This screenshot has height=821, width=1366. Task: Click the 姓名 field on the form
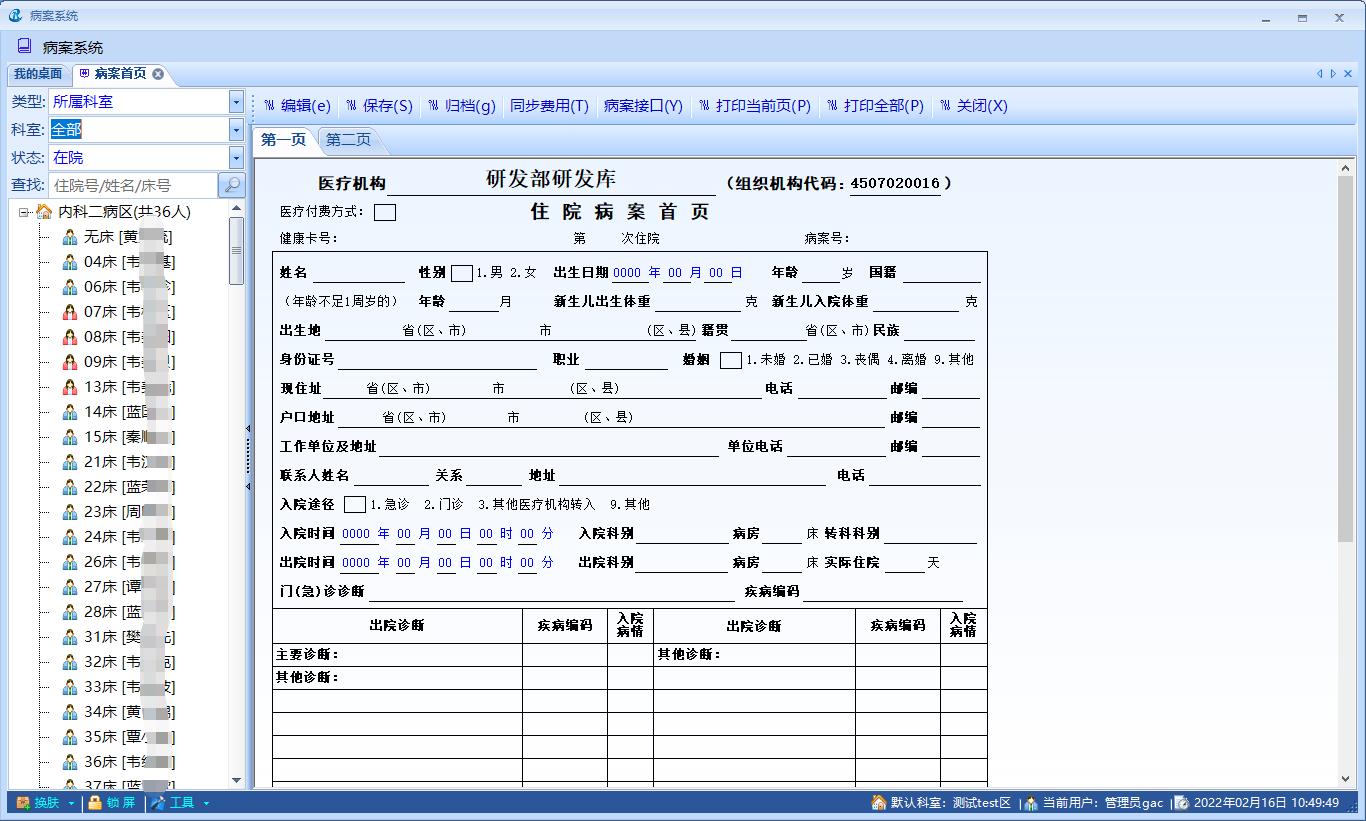click(x=358, y=273)
